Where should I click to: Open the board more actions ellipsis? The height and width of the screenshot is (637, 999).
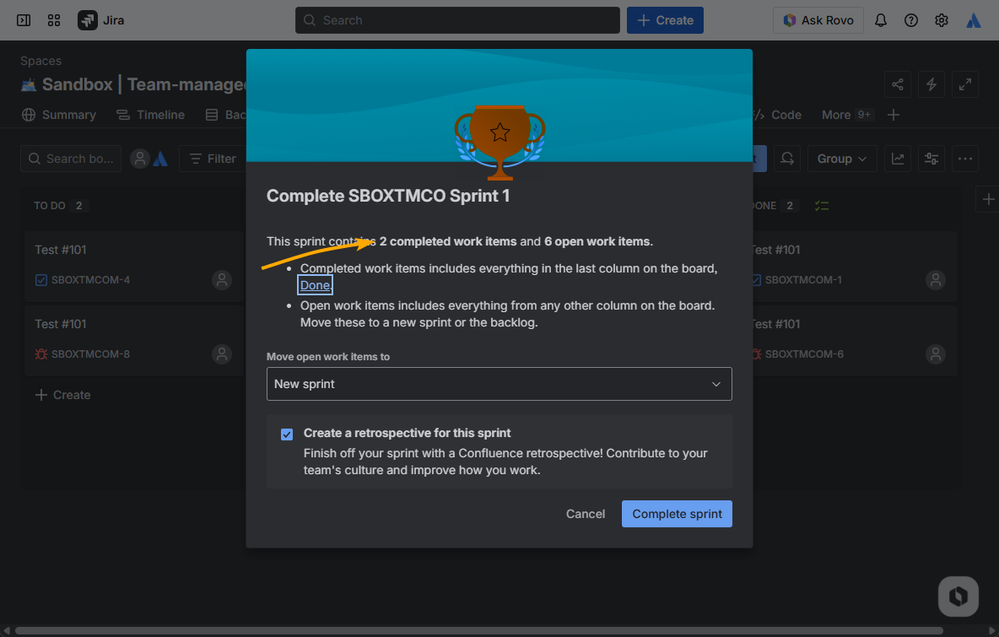tap(965, 159)
